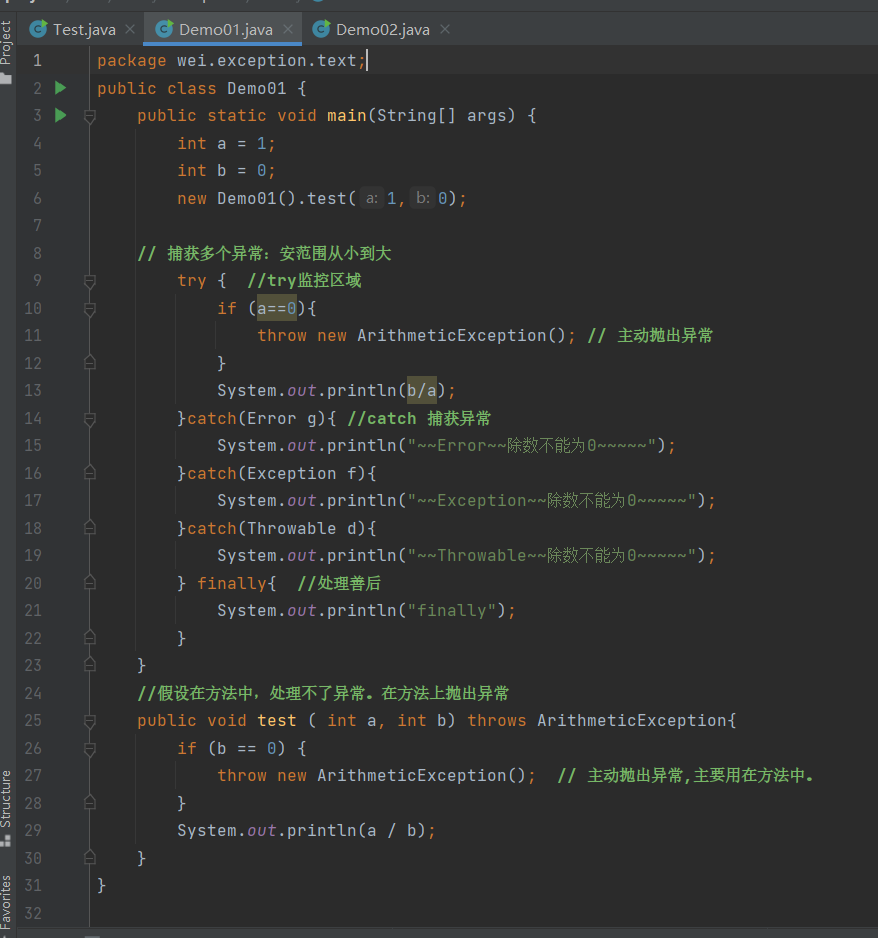Close the Demo02.java tab
Viewport: 878px width, 938px height.
[x=445, y=29]
